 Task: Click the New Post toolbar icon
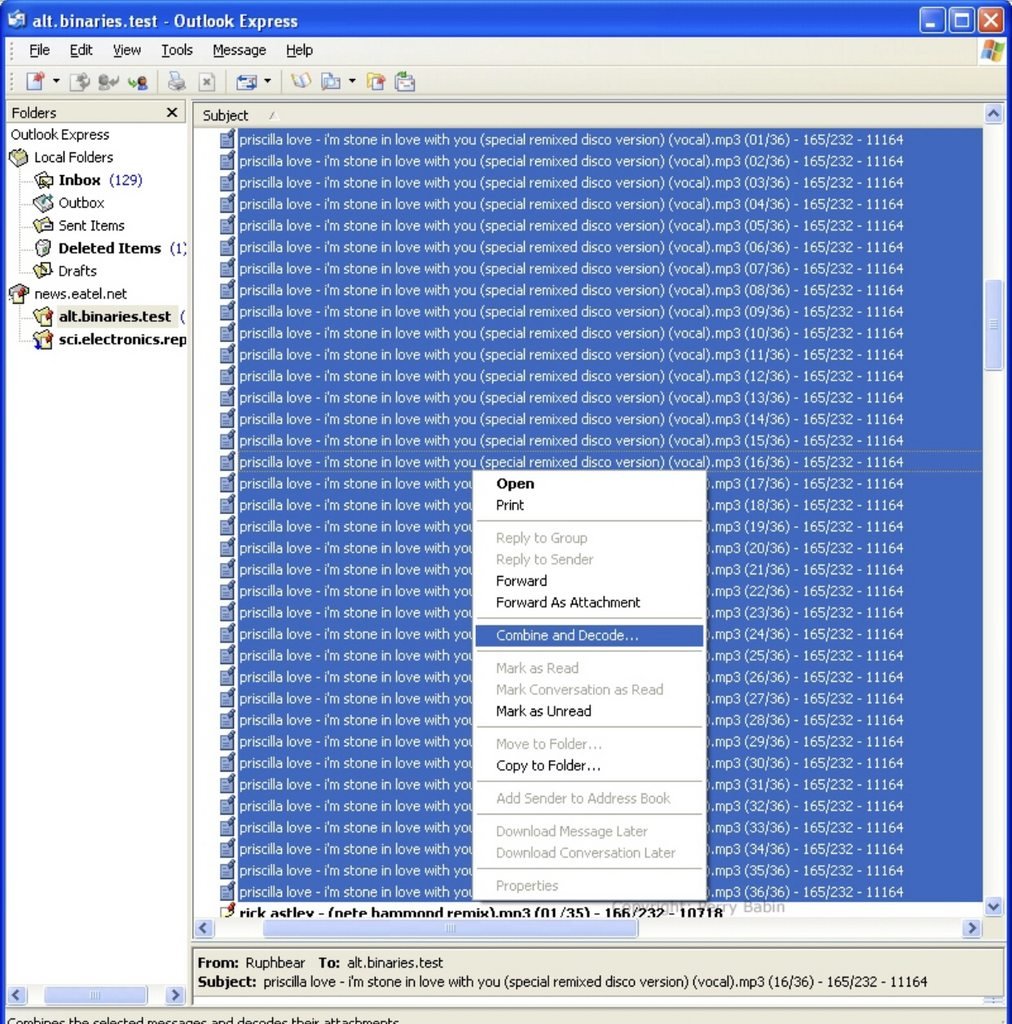tap(35, 82)
